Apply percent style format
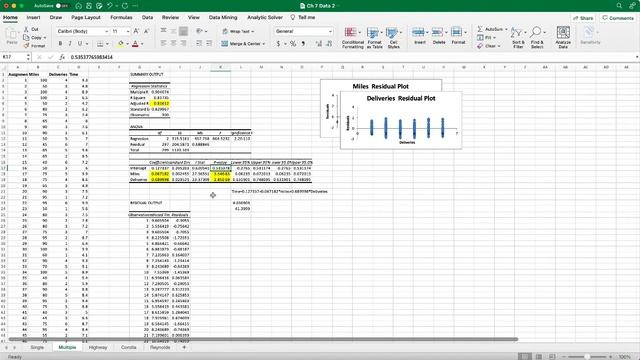The height and width of the screenshot is (360, 640). pos(293,43)
